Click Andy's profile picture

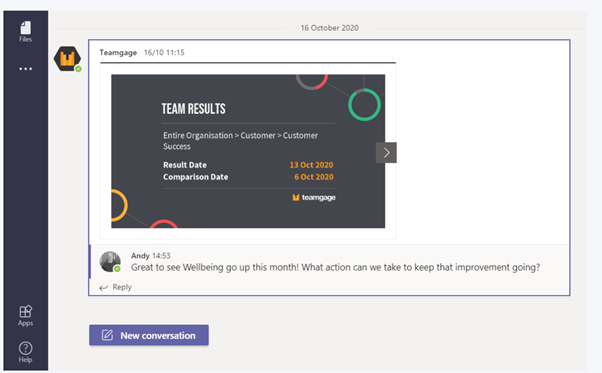(110, 262)
